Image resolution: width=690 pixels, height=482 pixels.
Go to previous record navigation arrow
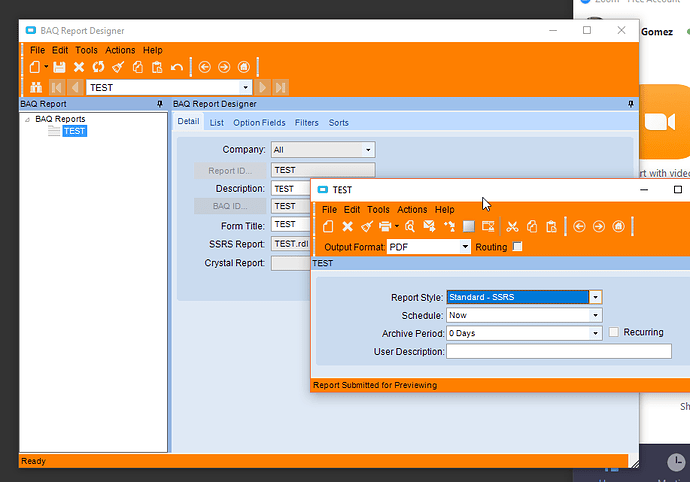75,87
